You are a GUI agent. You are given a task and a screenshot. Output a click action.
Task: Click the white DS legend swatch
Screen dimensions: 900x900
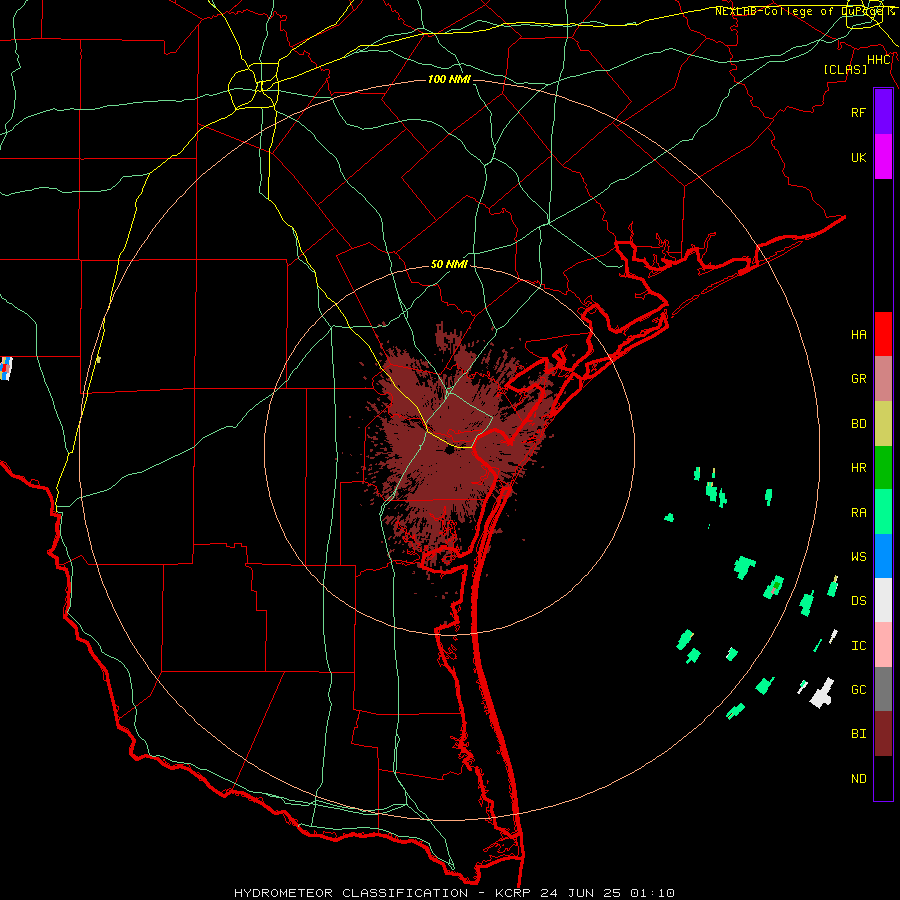(883, 600)
